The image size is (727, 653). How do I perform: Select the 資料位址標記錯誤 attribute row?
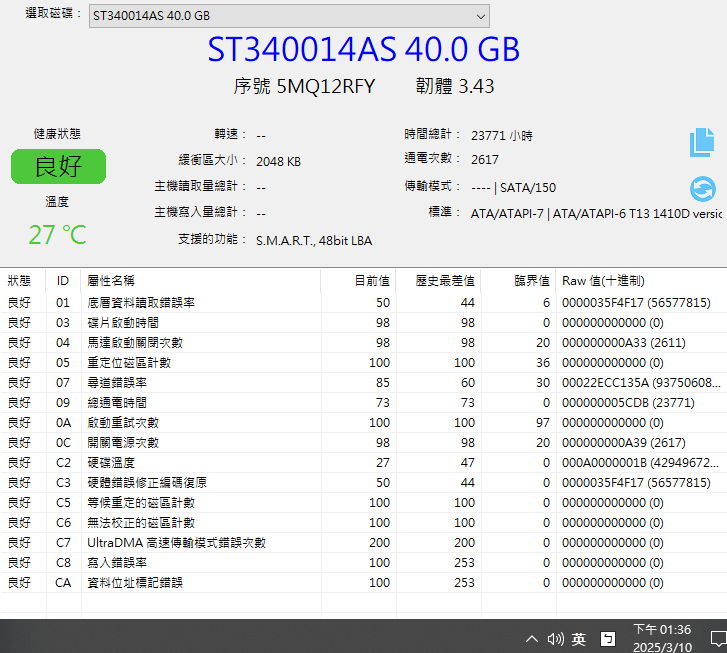364,582
